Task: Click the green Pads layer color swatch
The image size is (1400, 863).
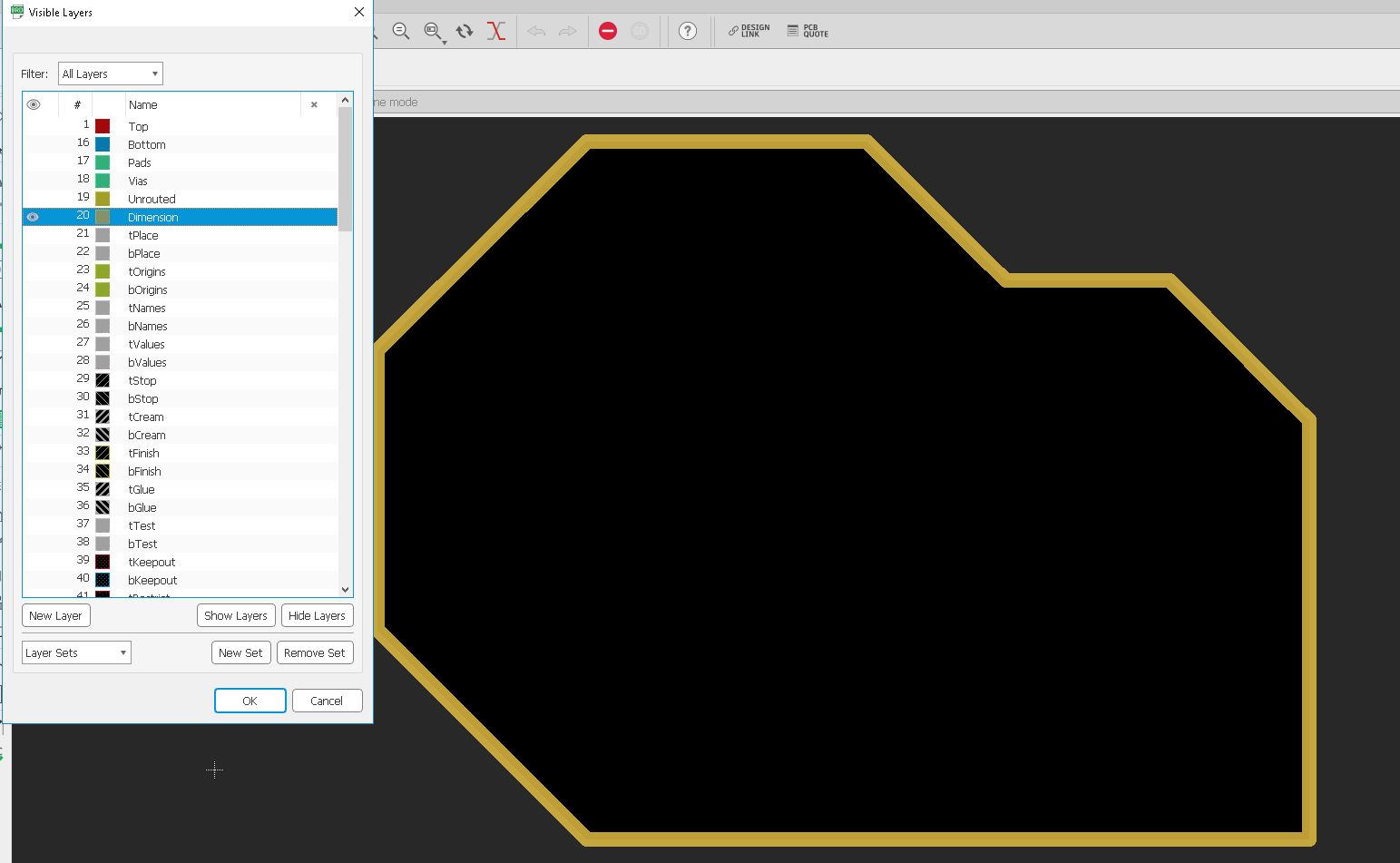Action: tap(103, 162)
